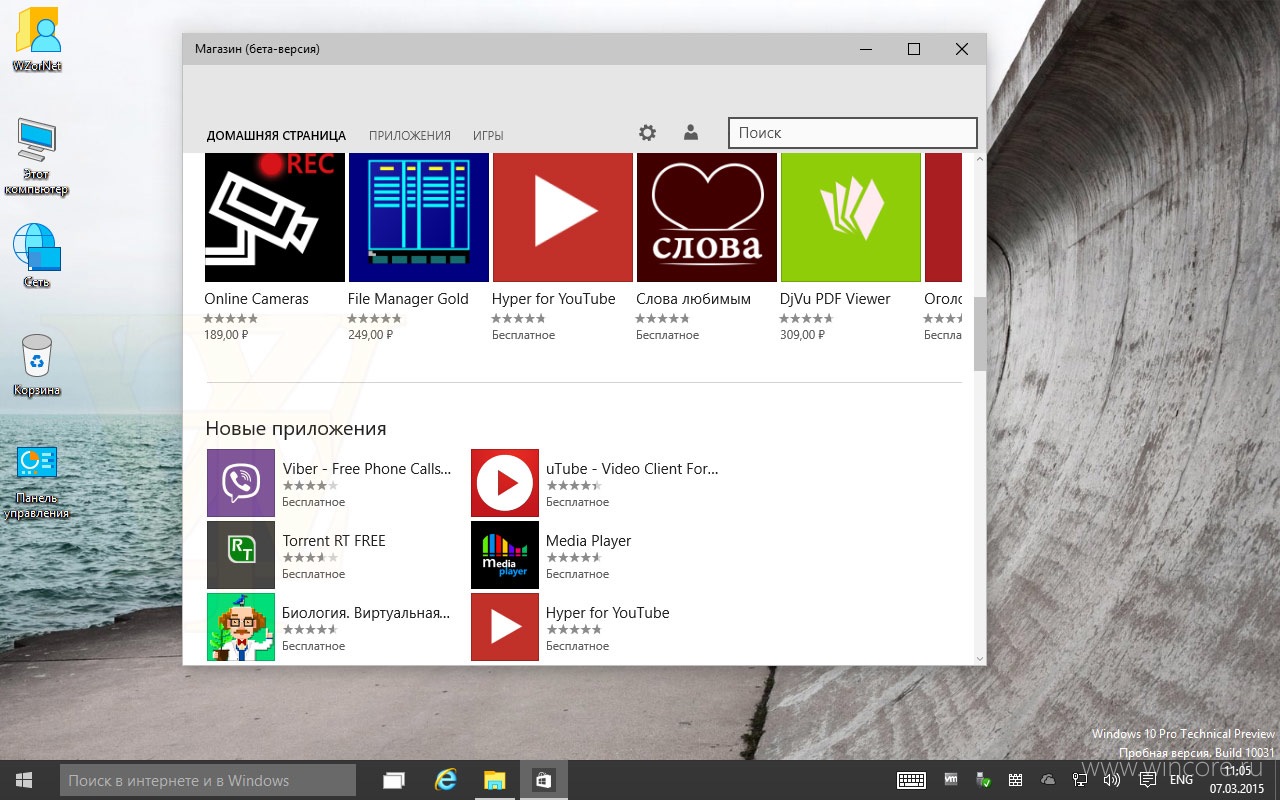This screenshot has height=800, width=1280.
Task: Open Hyper for YouTube title in new apps list
Action: (608, 613)
